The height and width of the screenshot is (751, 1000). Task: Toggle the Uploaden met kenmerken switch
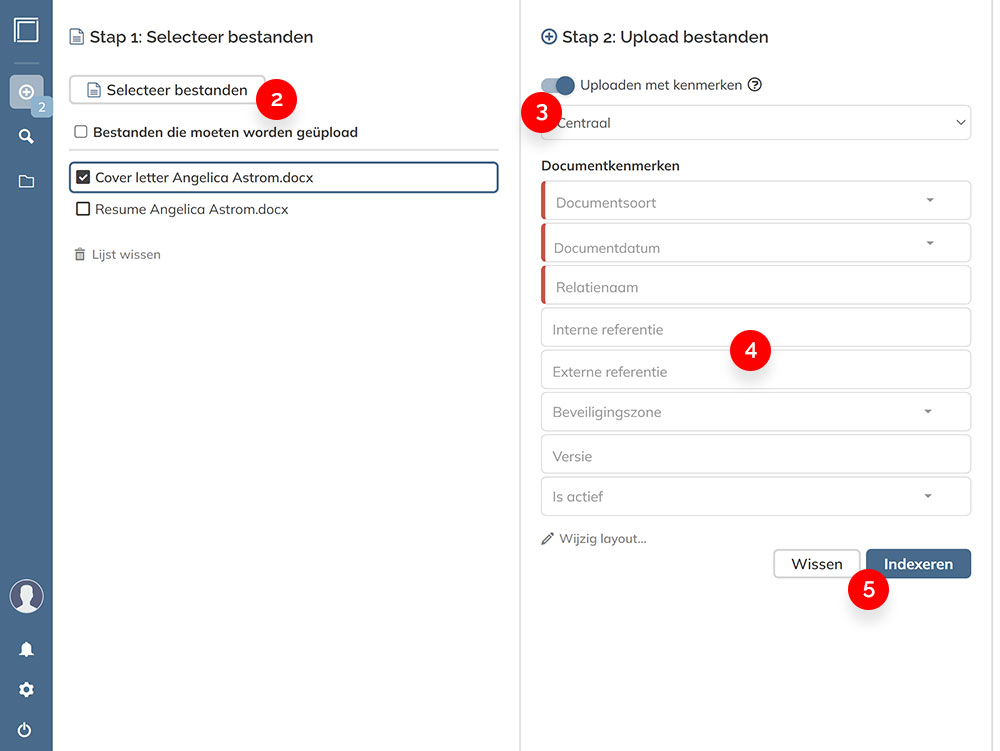point(558,85)
